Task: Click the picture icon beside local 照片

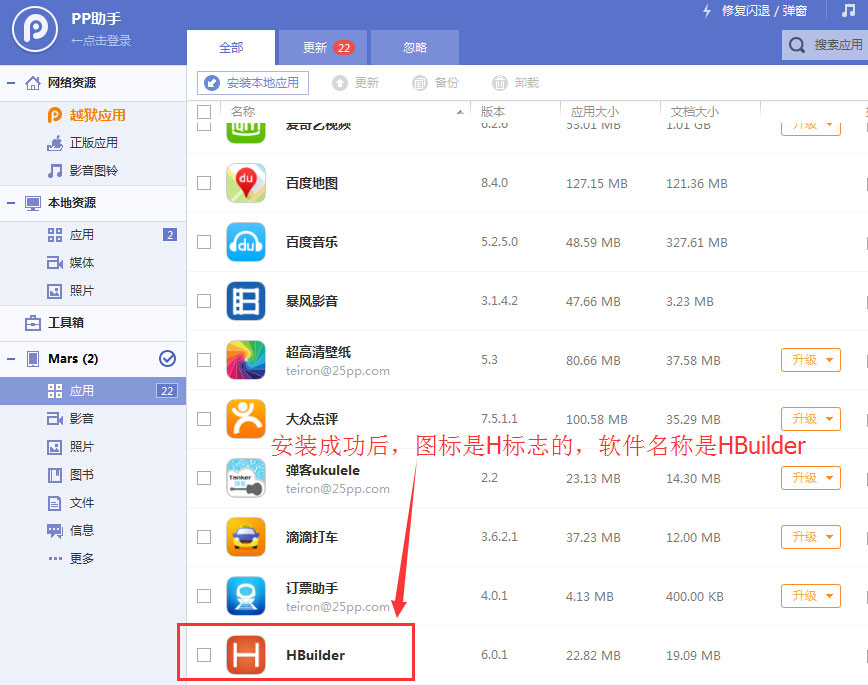Action: (x=54, y=291)
